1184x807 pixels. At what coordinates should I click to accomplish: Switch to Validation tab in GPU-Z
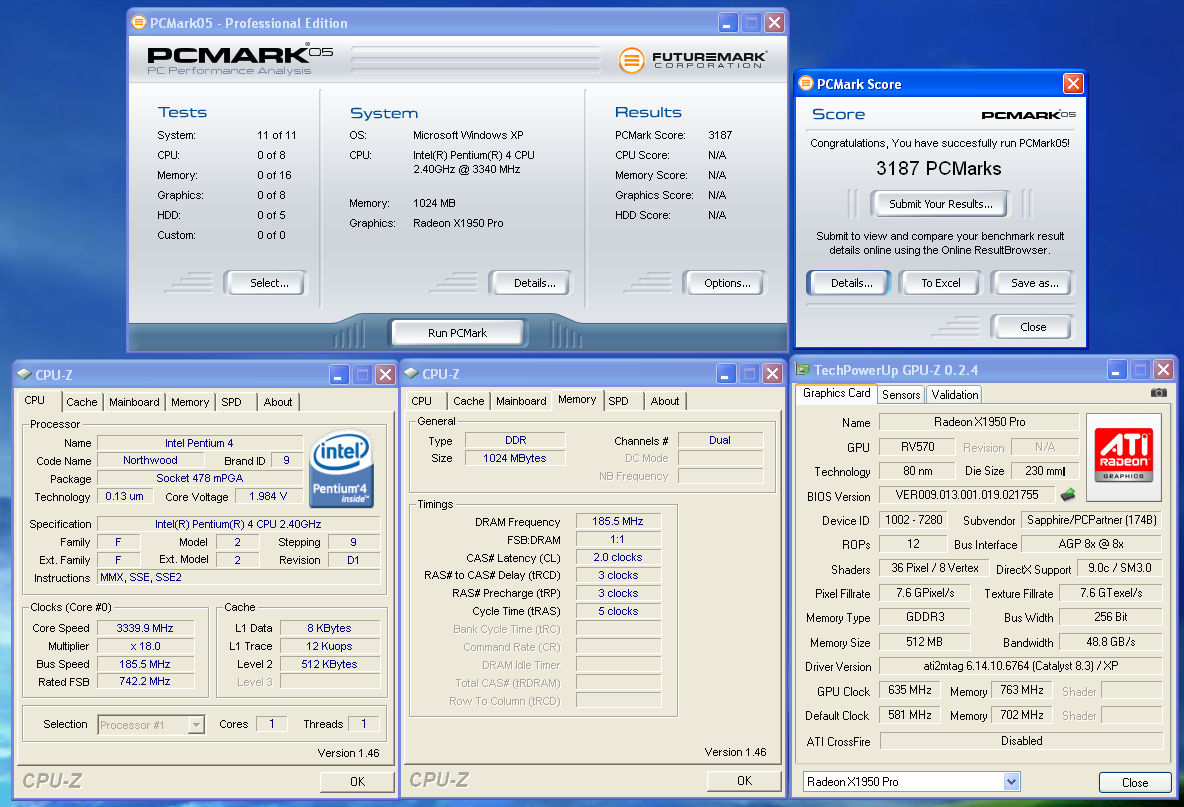(x=954, y=394)
